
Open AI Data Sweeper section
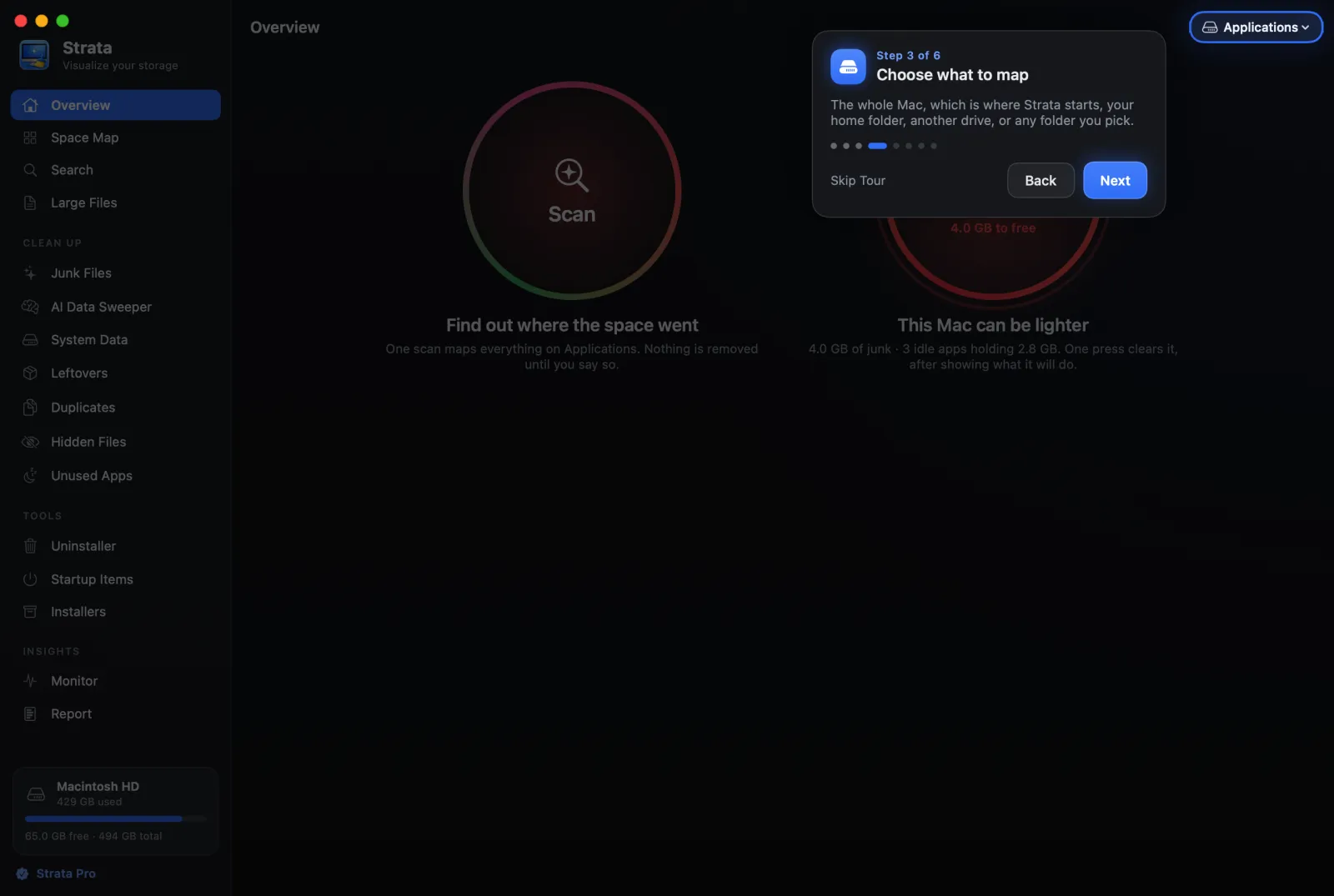click(116, 307)
